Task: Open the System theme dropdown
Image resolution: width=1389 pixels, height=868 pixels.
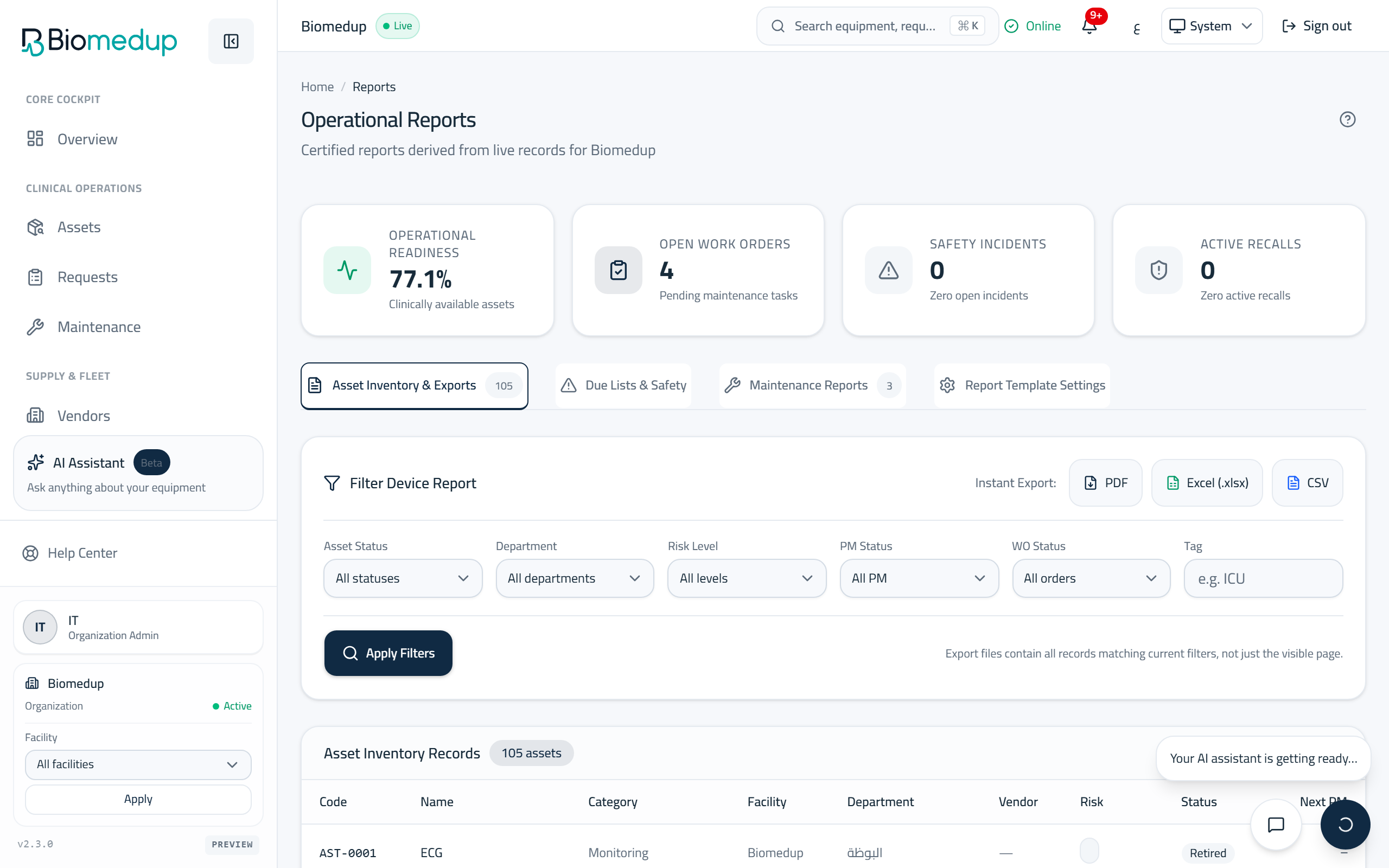Action: tap(1211, 27)
